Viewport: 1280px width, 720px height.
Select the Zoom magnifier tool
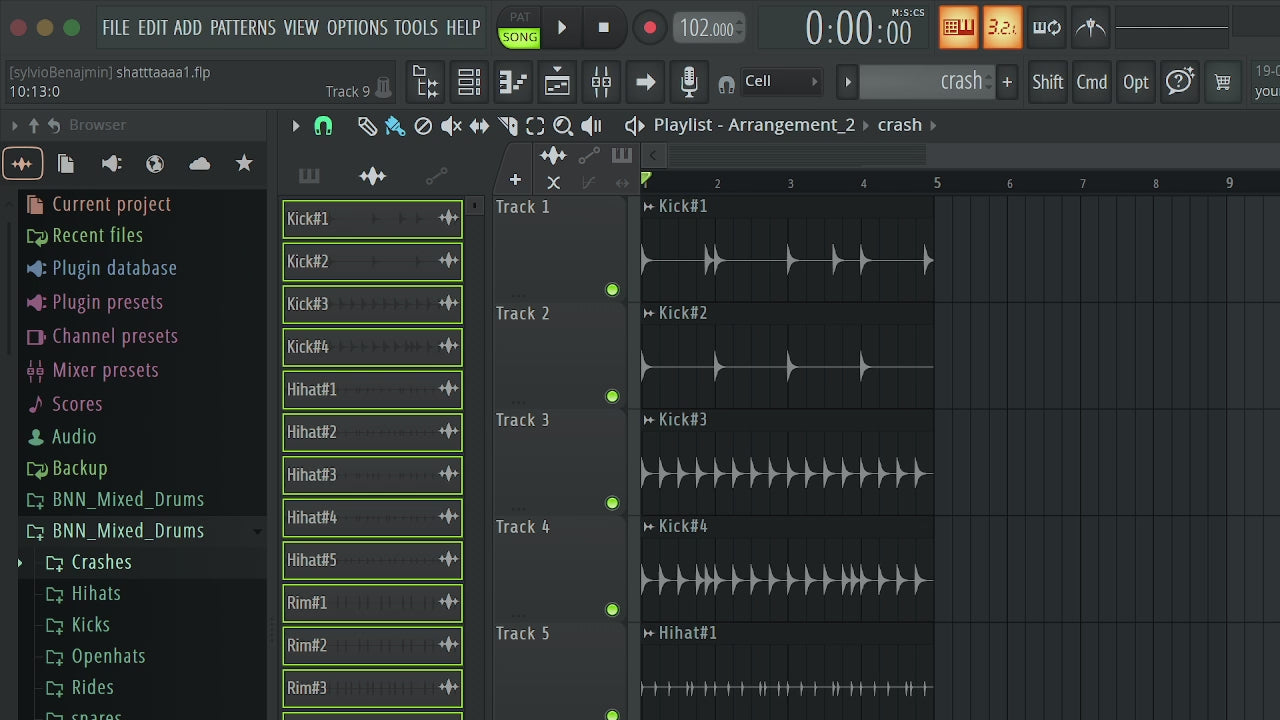coord(563,126)
